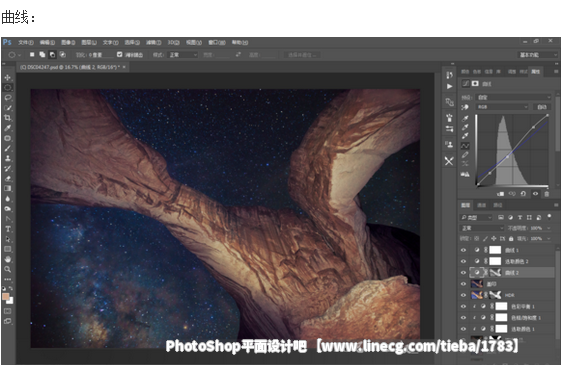
Task: Select the Eyedropper tool in left toolbox
Action: pos(8,128)
